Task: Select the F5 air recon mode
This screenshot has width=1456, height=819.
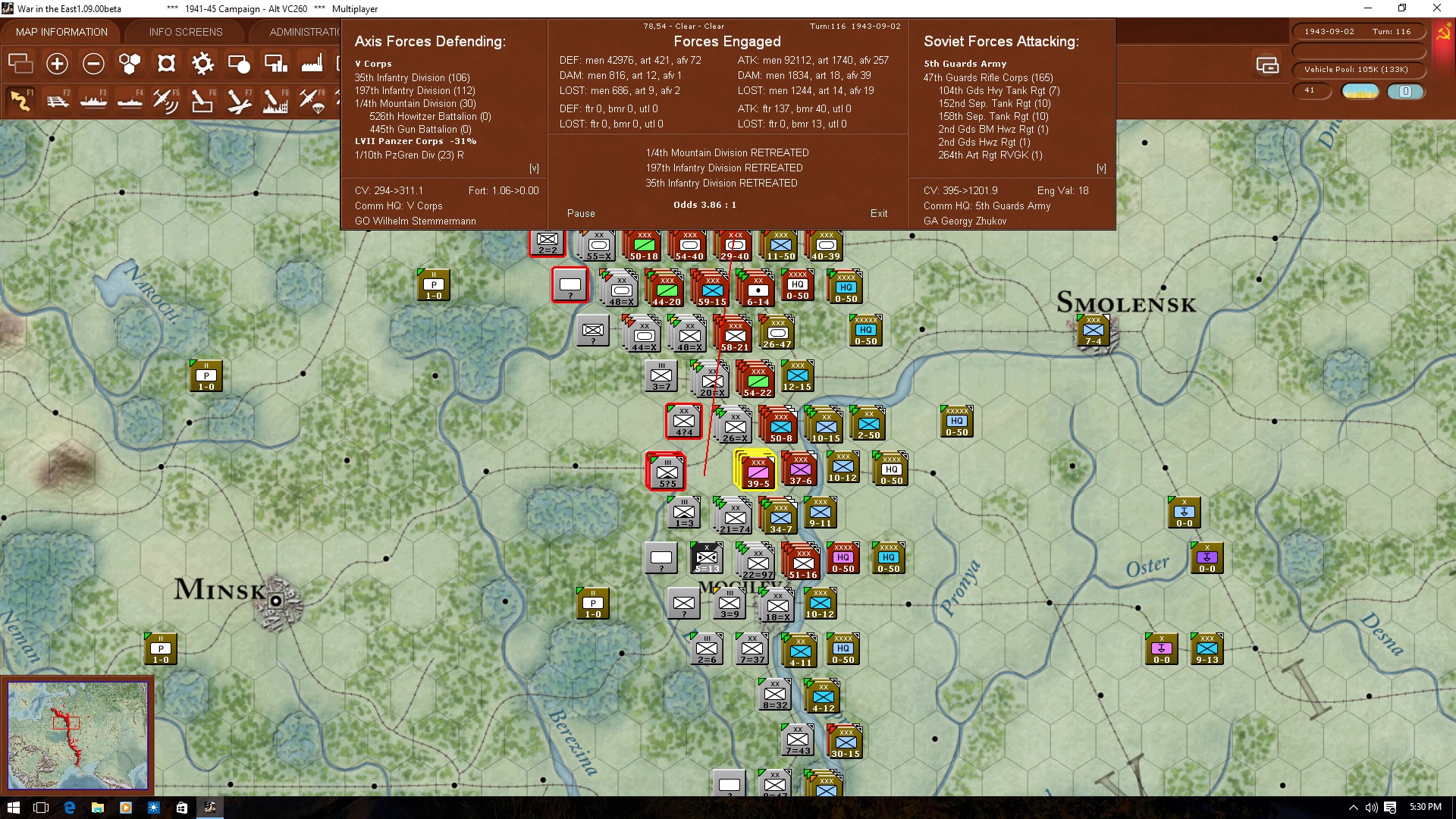Action: click(x=165, y=100)
